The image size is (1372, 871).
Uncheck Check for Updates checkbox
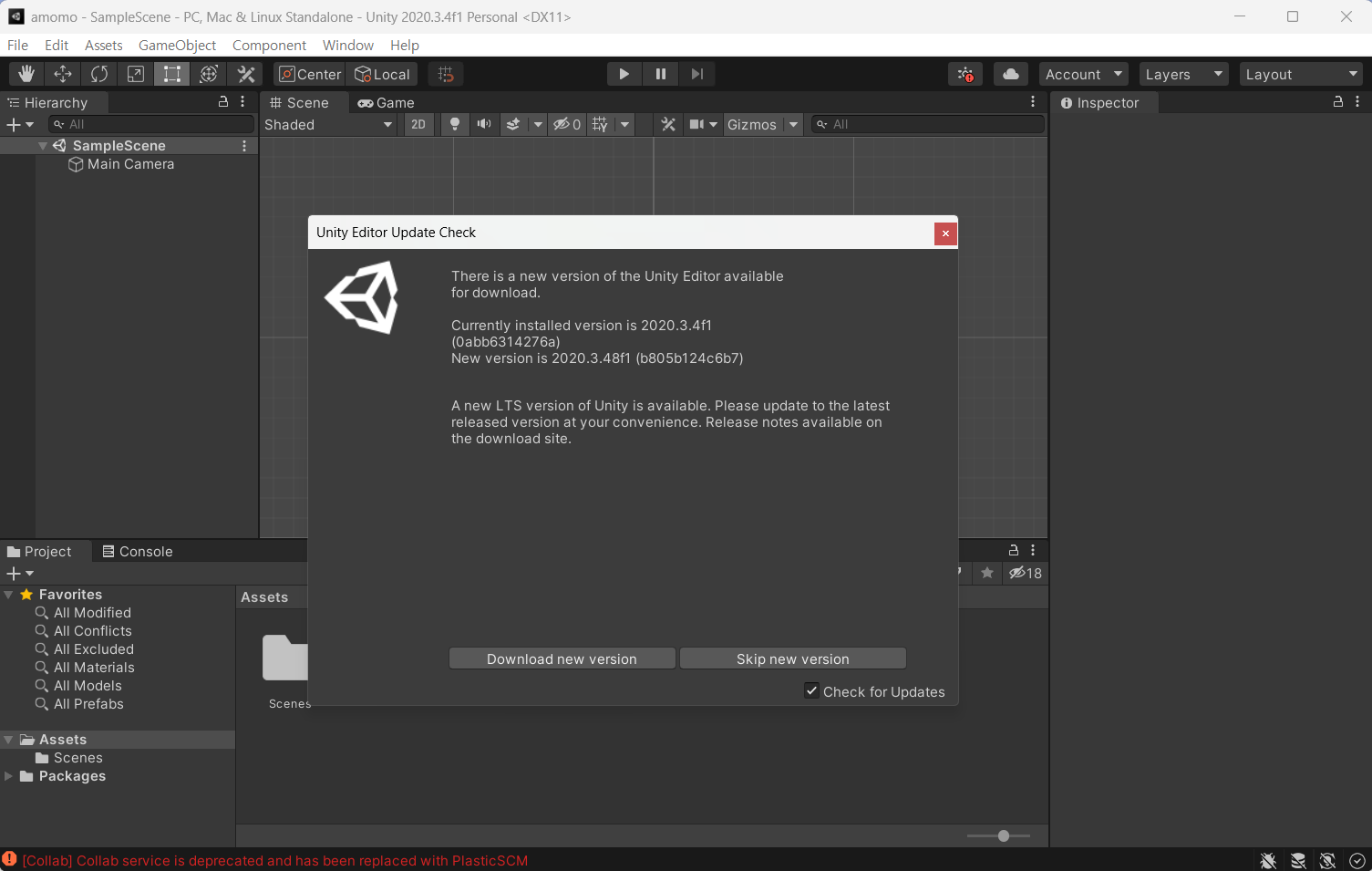(811, 690)
